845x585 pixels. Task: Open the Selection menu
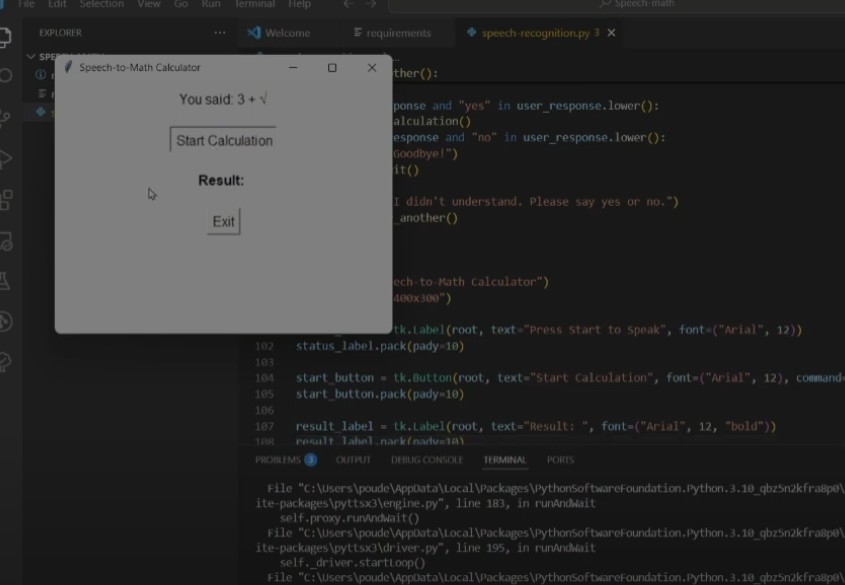[x=102, y=4]
